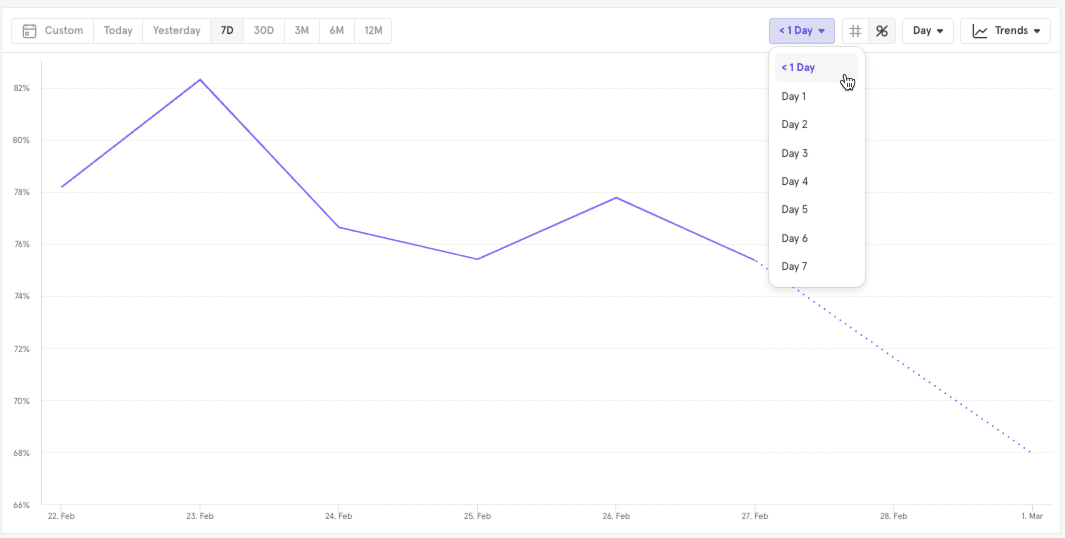
Task: Pick the 12M time range
Action: click(x=373, y=31)
